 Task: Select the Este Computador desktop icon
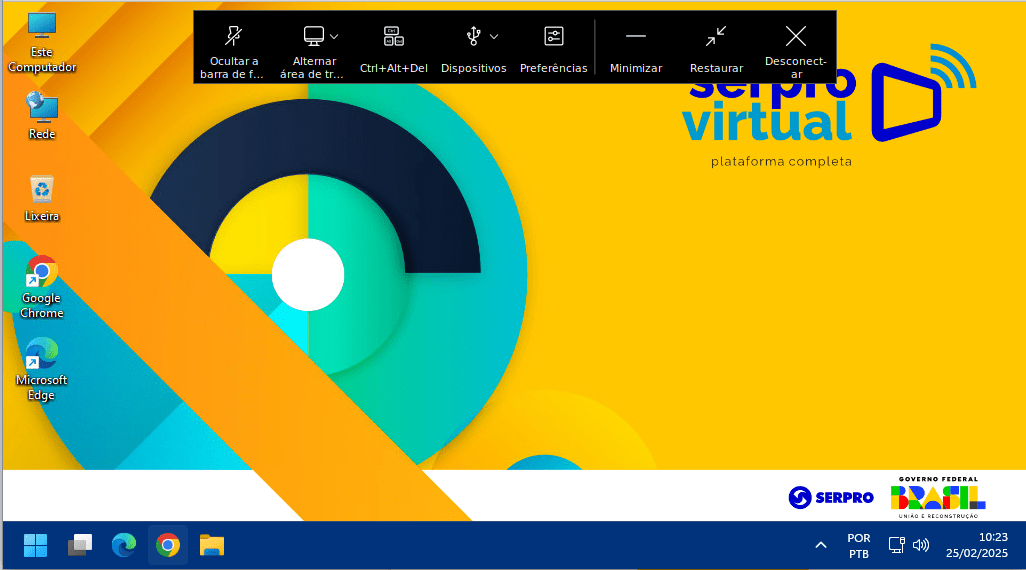(42, 43)
